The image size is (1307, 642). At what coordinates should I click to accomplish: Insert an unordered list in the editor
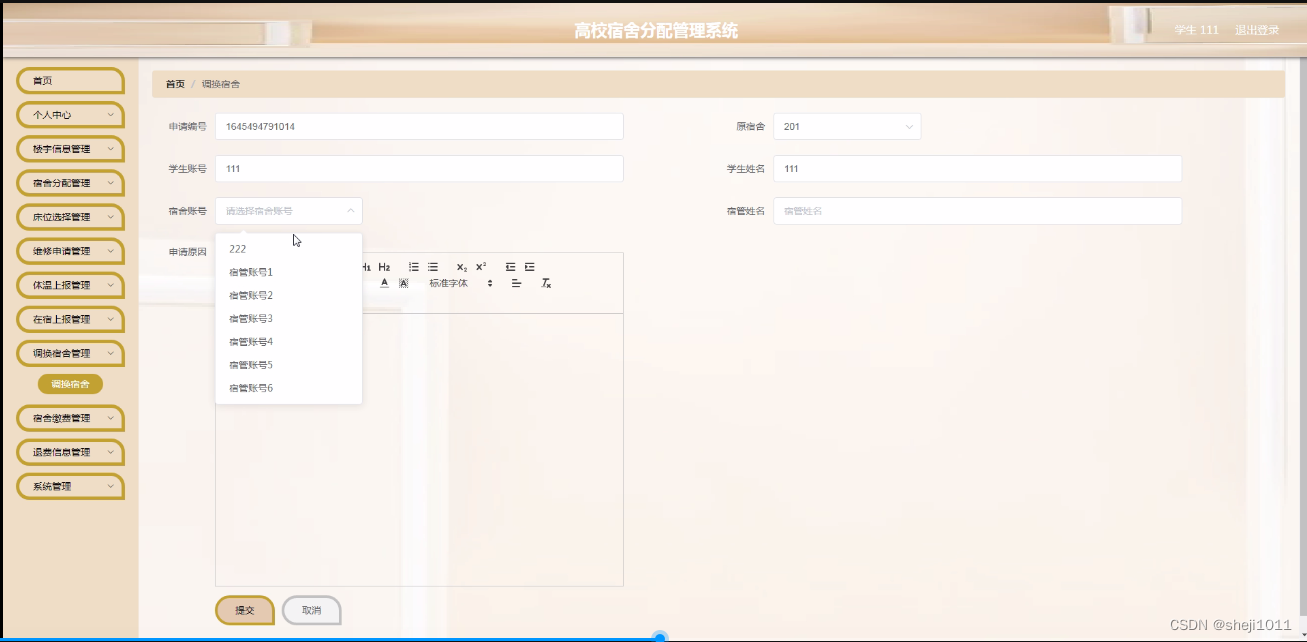[433, 266]
